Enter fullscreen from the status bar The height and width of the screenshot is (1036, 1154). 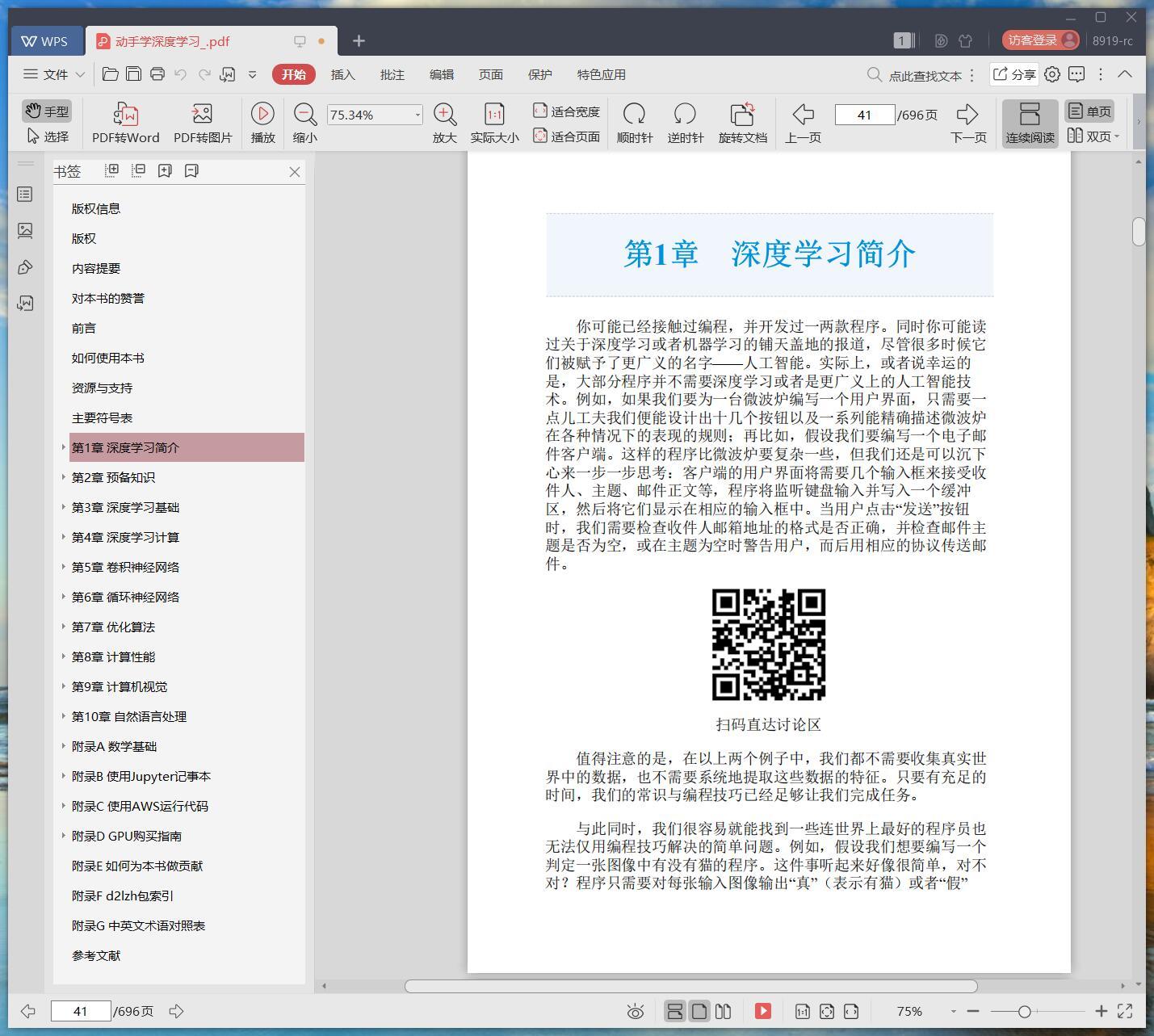pyautogui.click(x=1125, y=1011)
